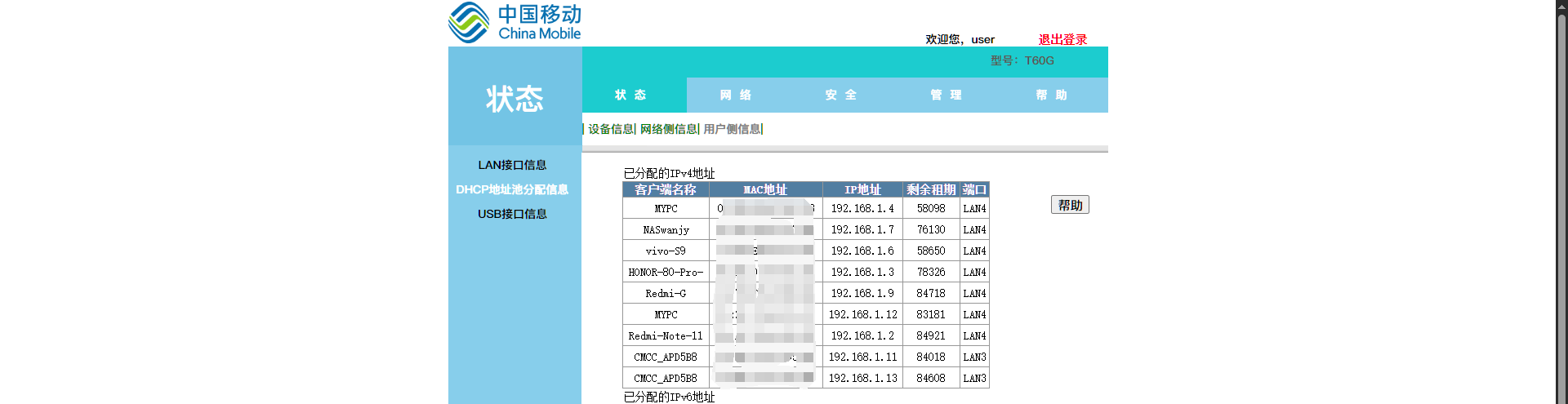
Task: Open the 状态 status tab
Action: coord(630,95)
